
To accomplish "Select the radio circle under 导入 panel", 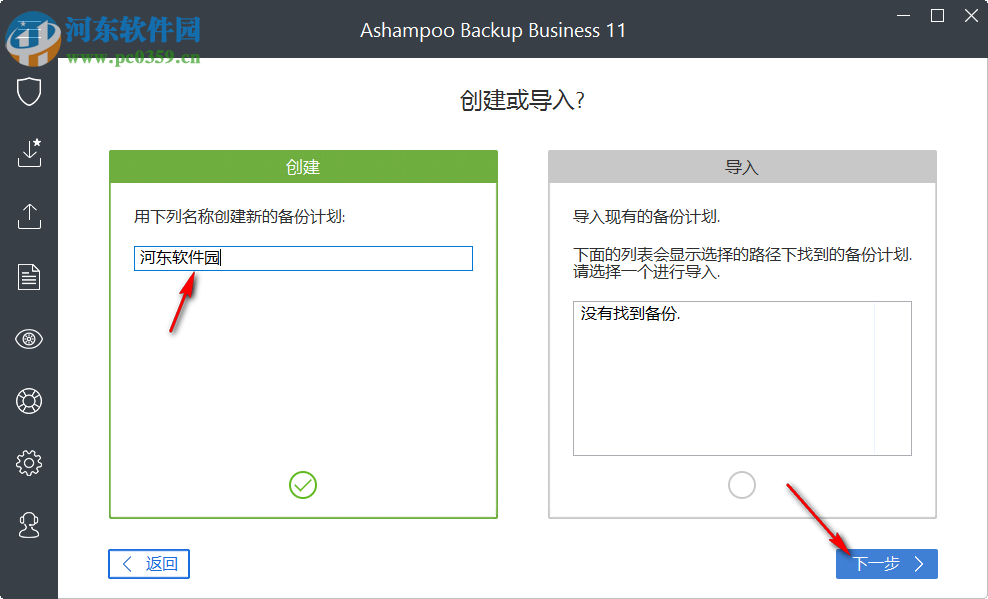I will click(742, 484).
